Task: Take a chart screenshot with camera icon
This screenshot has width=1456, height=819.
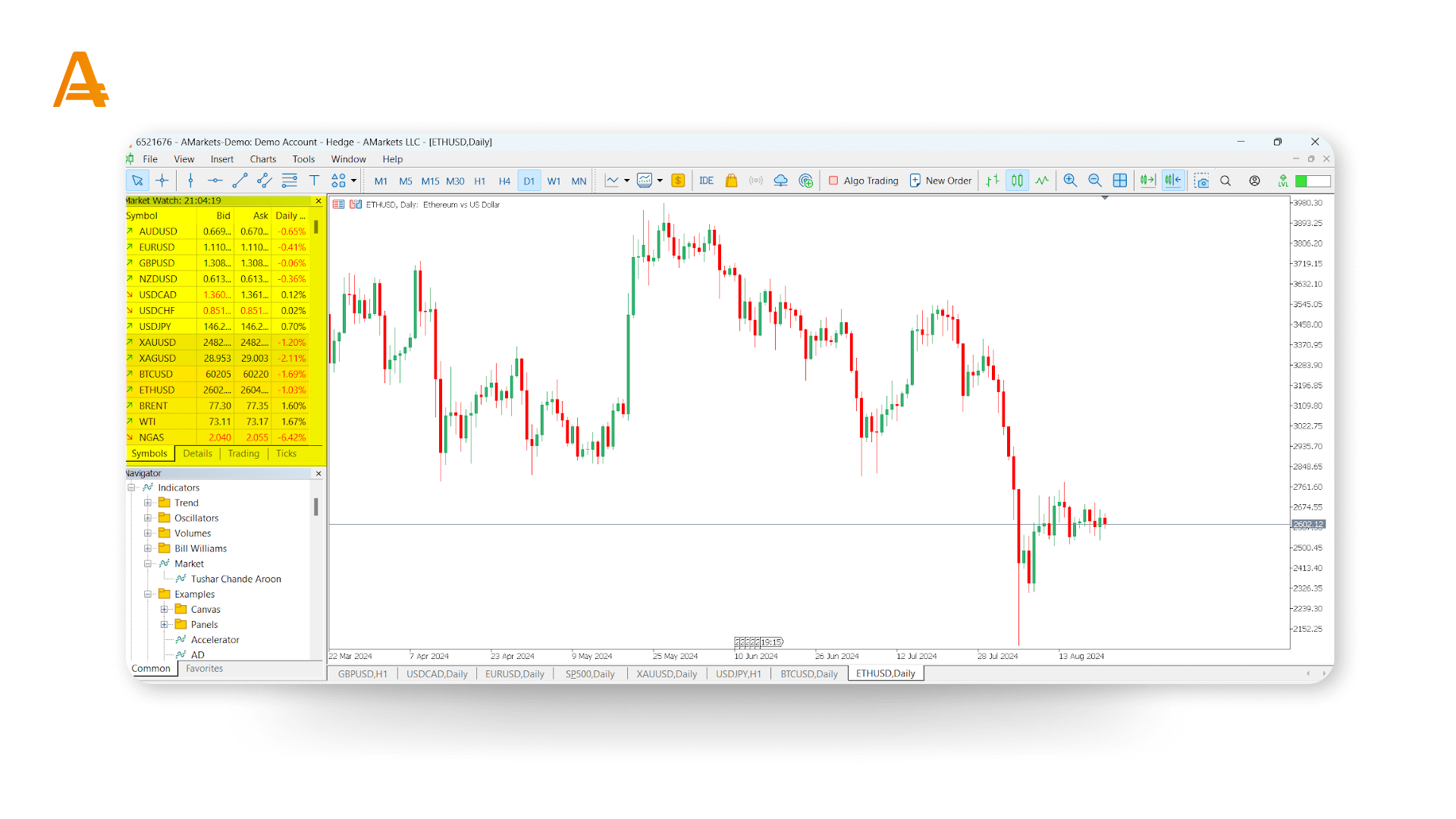Action: 1201,180
